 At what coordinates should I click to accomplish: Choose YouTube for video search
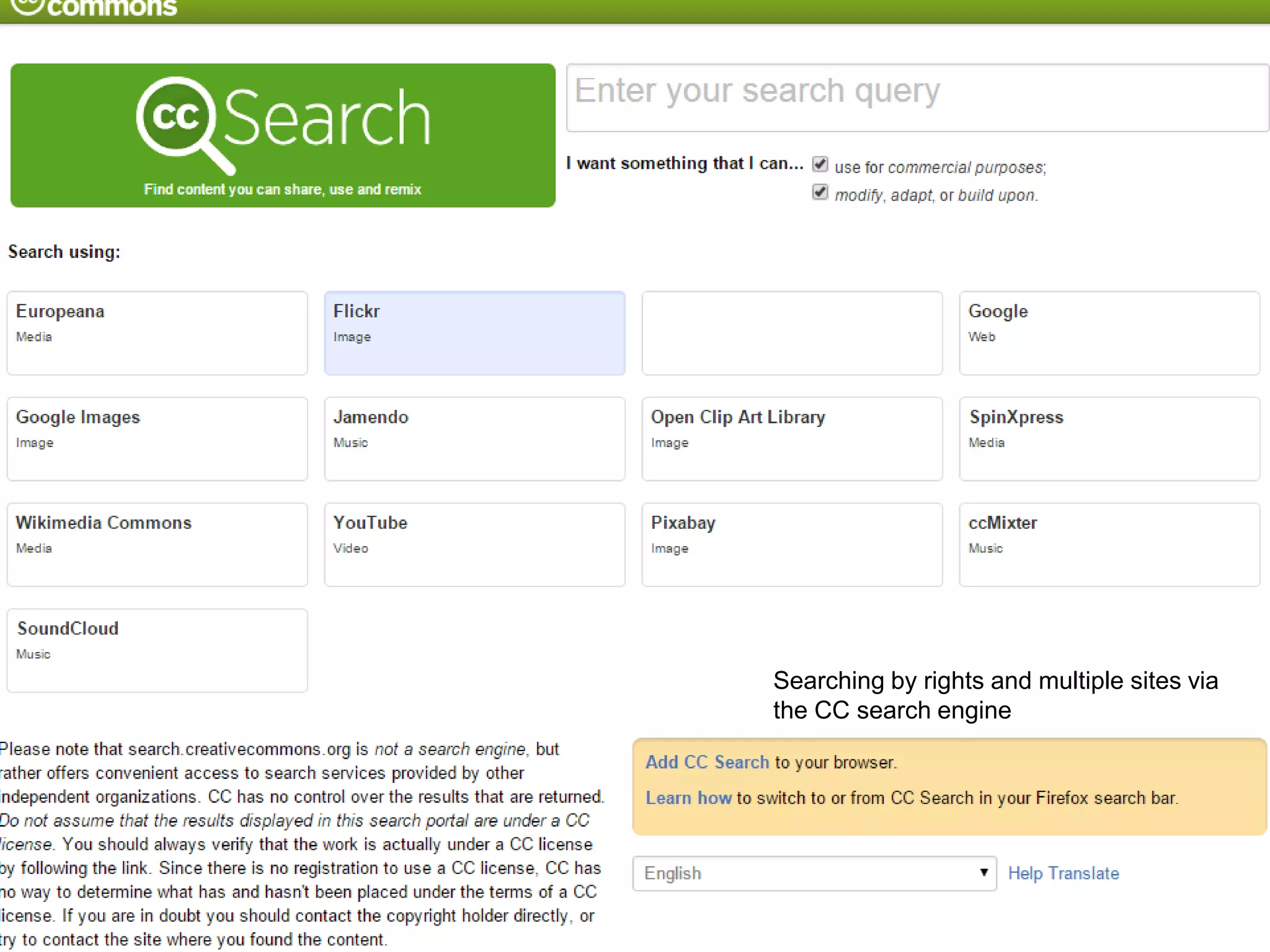click(474, 544)
